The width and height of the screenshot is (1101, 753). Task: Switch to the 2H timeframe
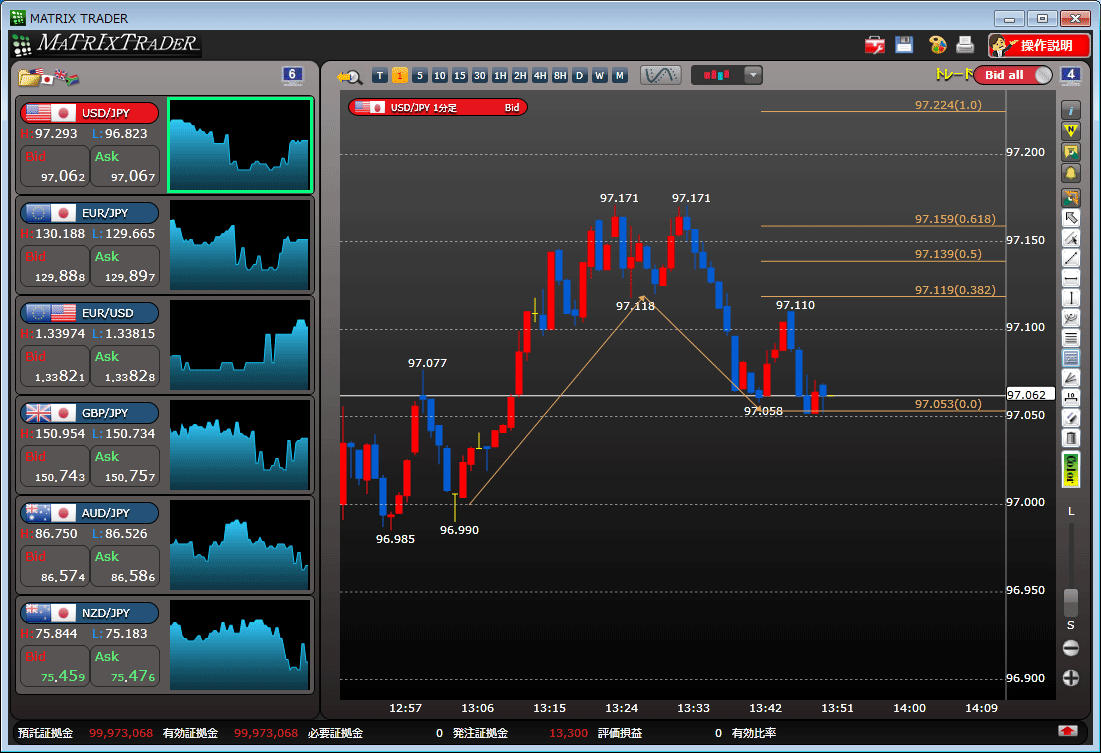[520, 76]
